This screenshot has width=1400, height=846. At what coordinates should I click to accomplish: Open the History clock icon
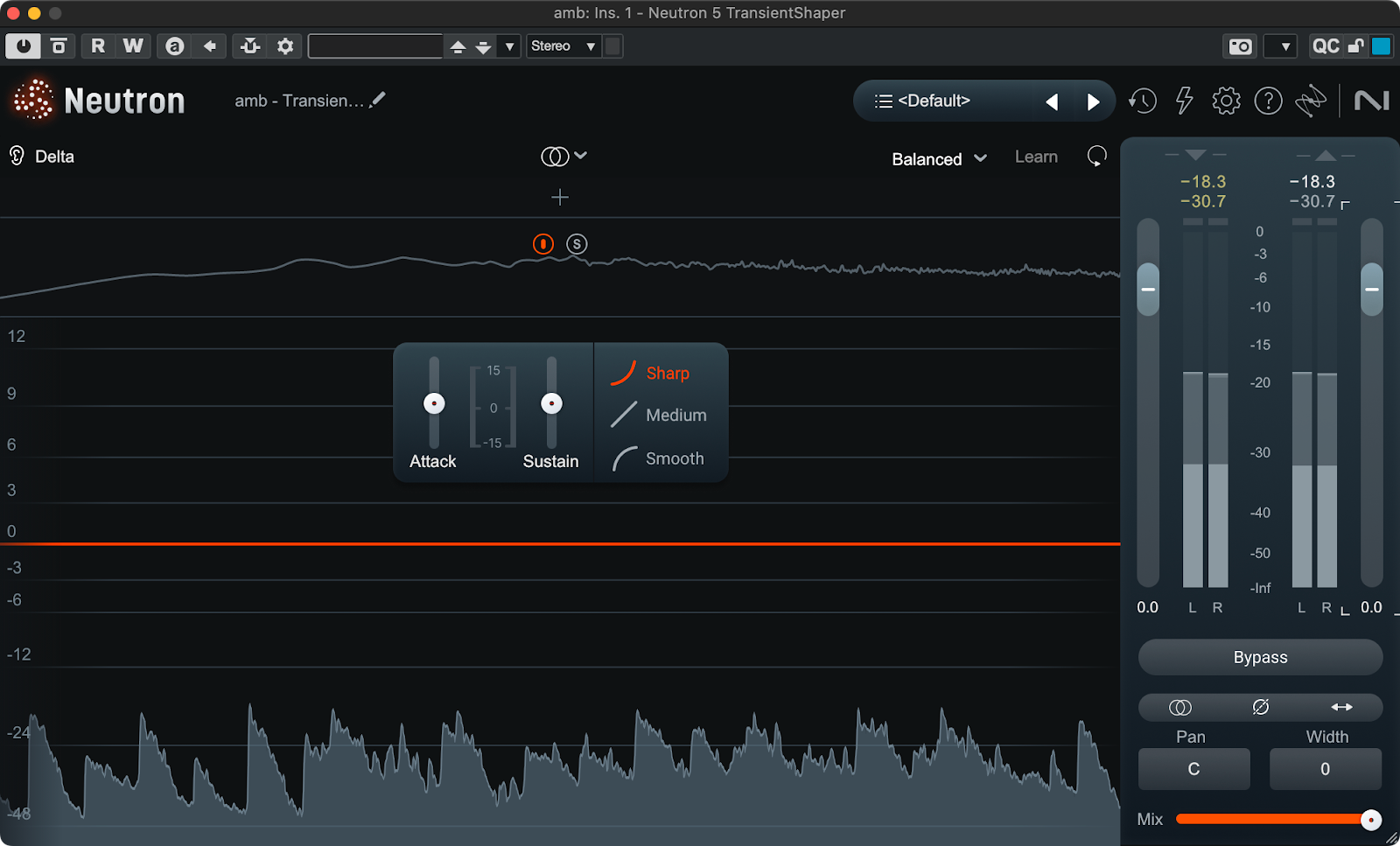coord(1142,101)
